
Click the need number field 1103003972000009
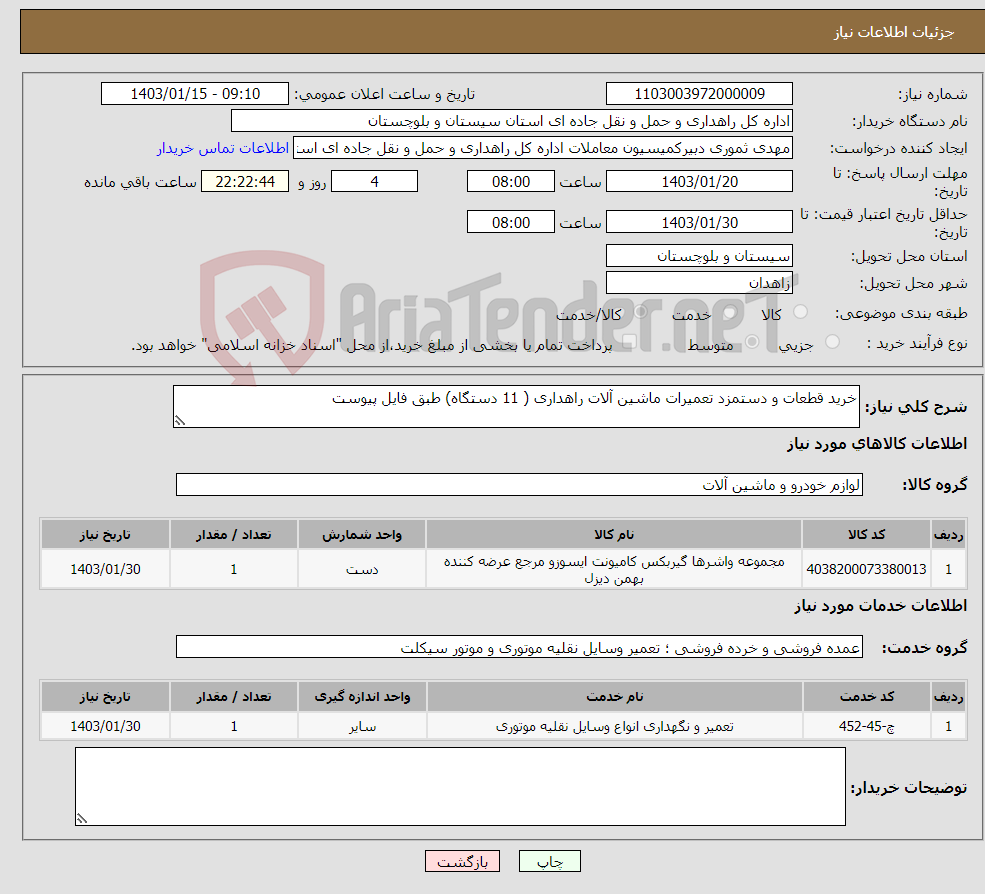tap(699, 94)
